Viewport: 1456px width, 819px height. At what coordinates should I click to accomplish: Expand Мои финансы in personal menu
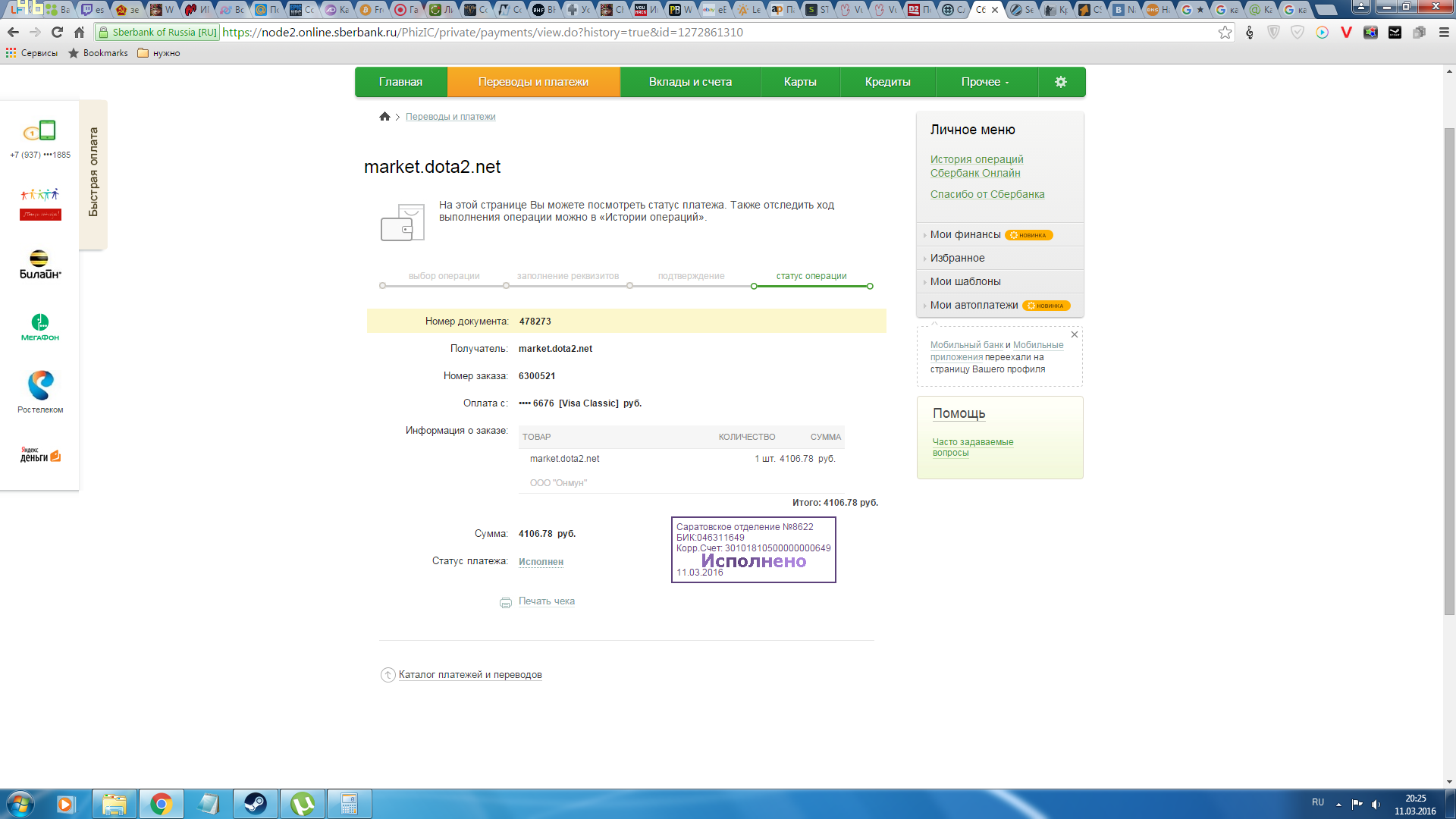point(999,235)
